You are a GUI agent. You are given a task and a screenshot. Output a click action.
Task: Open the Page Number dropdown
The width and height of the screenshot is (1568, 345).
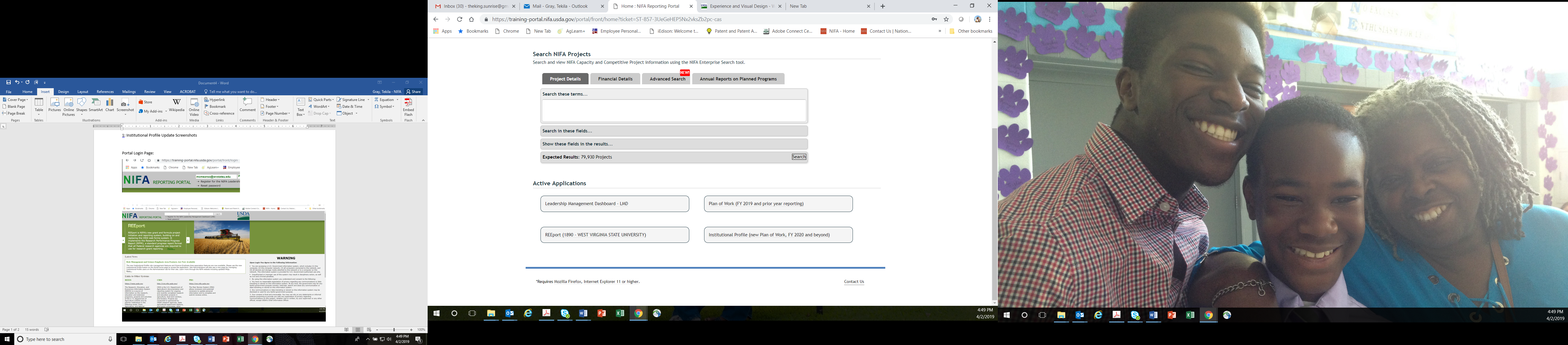[x=276, y=113]
